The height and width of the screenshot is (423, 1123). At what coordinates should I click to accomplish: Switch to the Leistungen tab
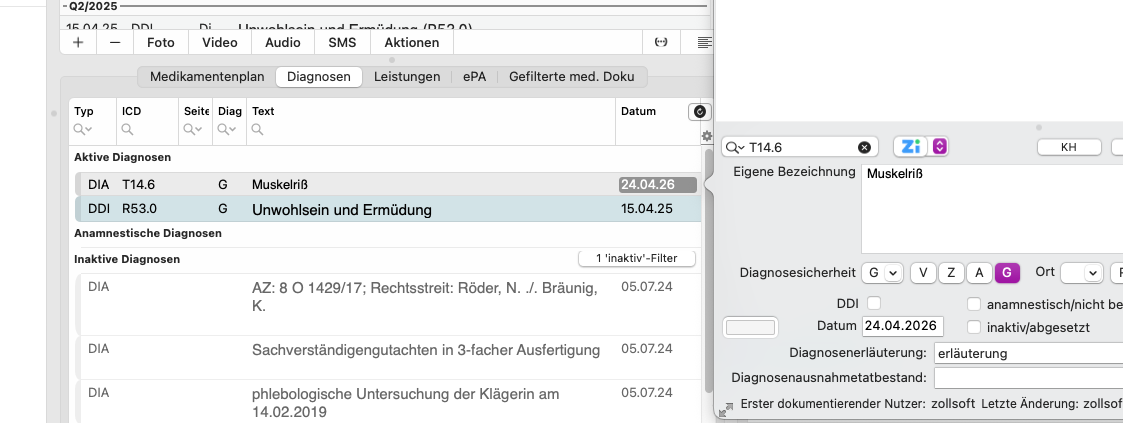pos(407,77)
